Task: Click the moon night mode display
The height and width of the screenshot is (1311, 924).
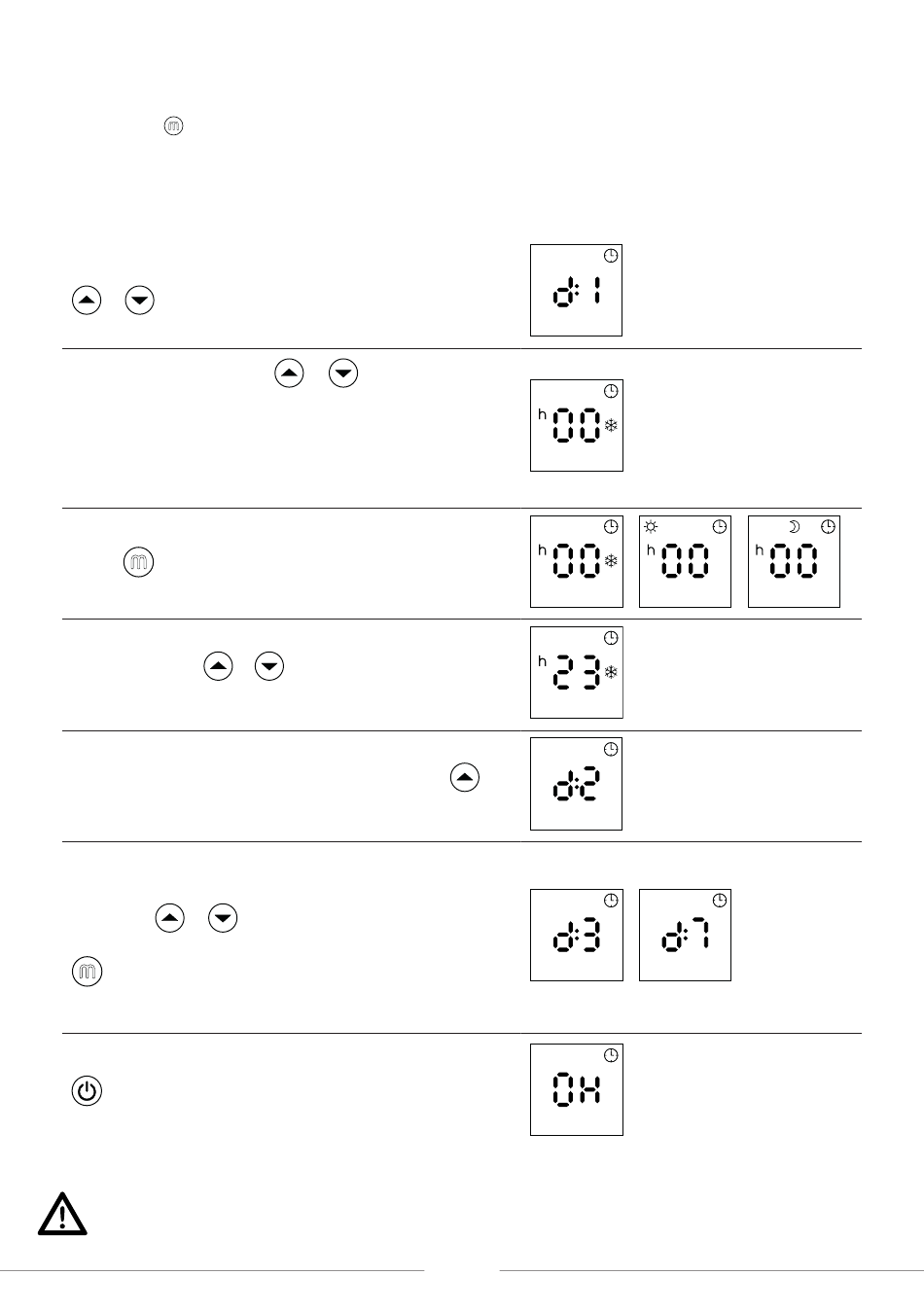Action: [794, 561]
